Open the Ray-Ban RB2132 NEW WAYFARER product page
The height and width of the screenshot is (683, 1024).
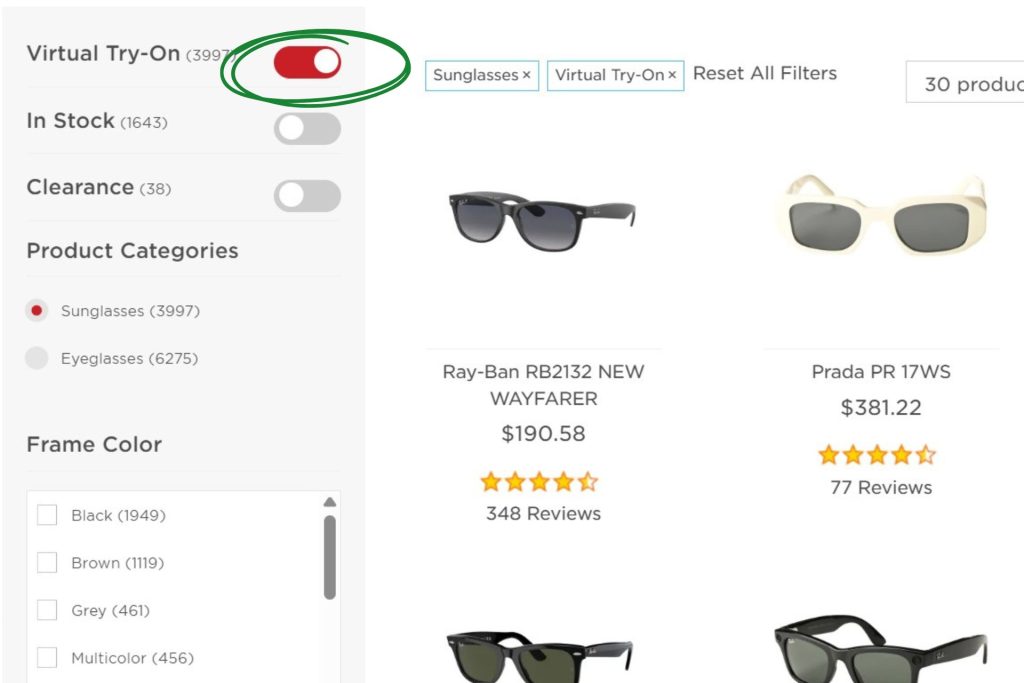[544, 384]
